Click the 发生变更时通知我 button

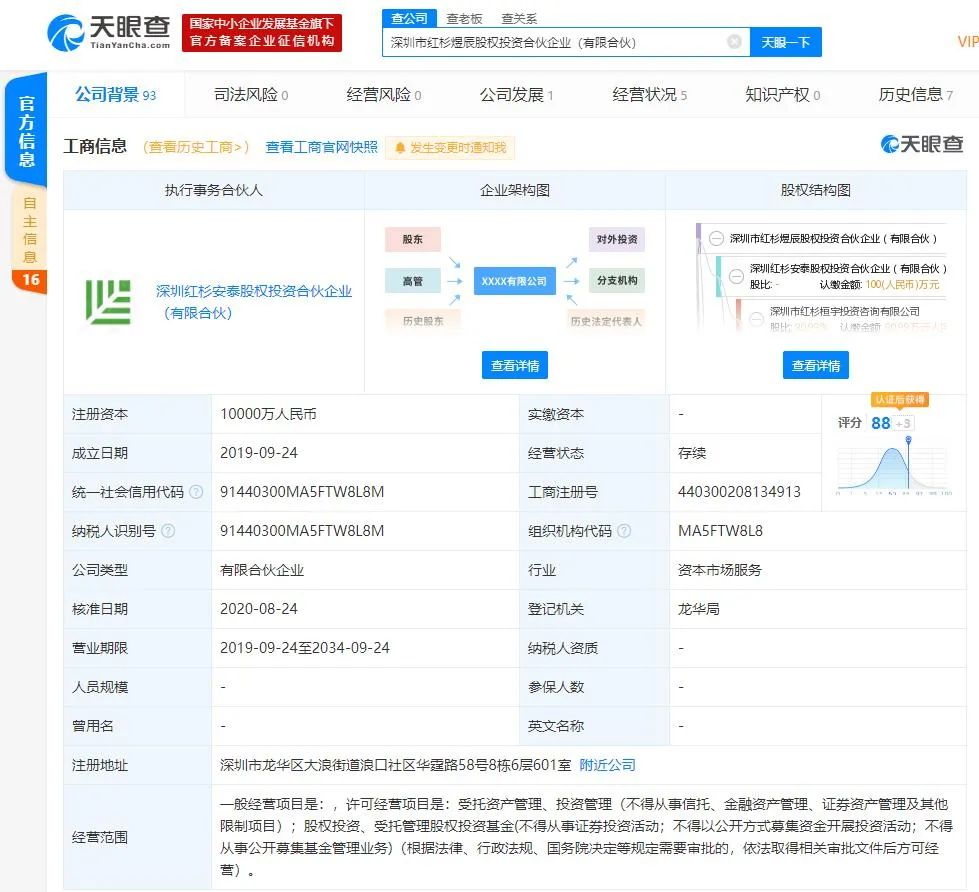tap(450, 148)
